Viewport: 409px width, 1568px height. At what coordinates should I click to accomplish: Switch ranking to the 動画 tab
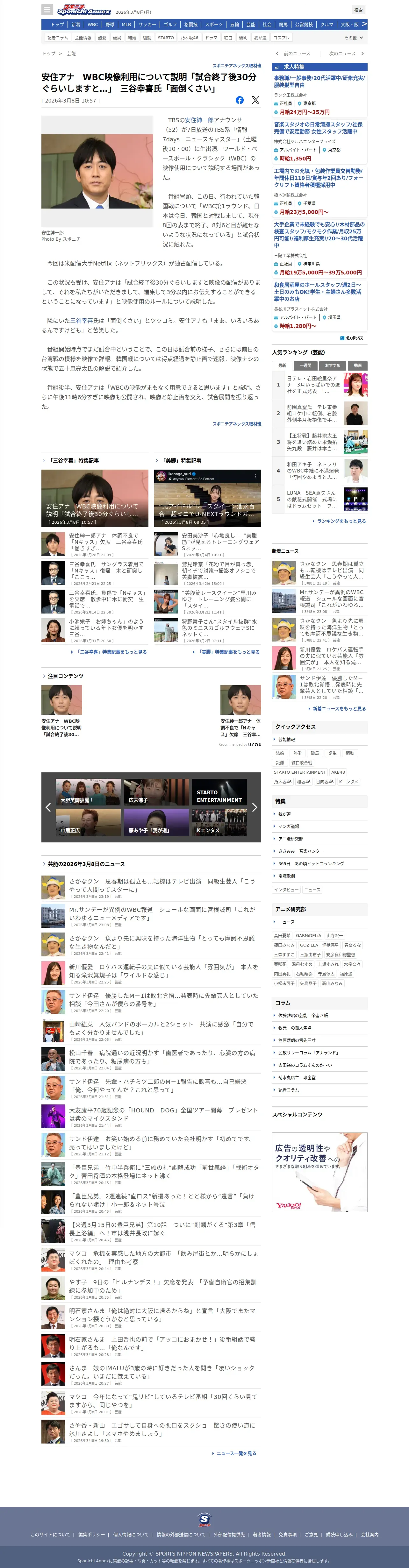click(357, 365)
